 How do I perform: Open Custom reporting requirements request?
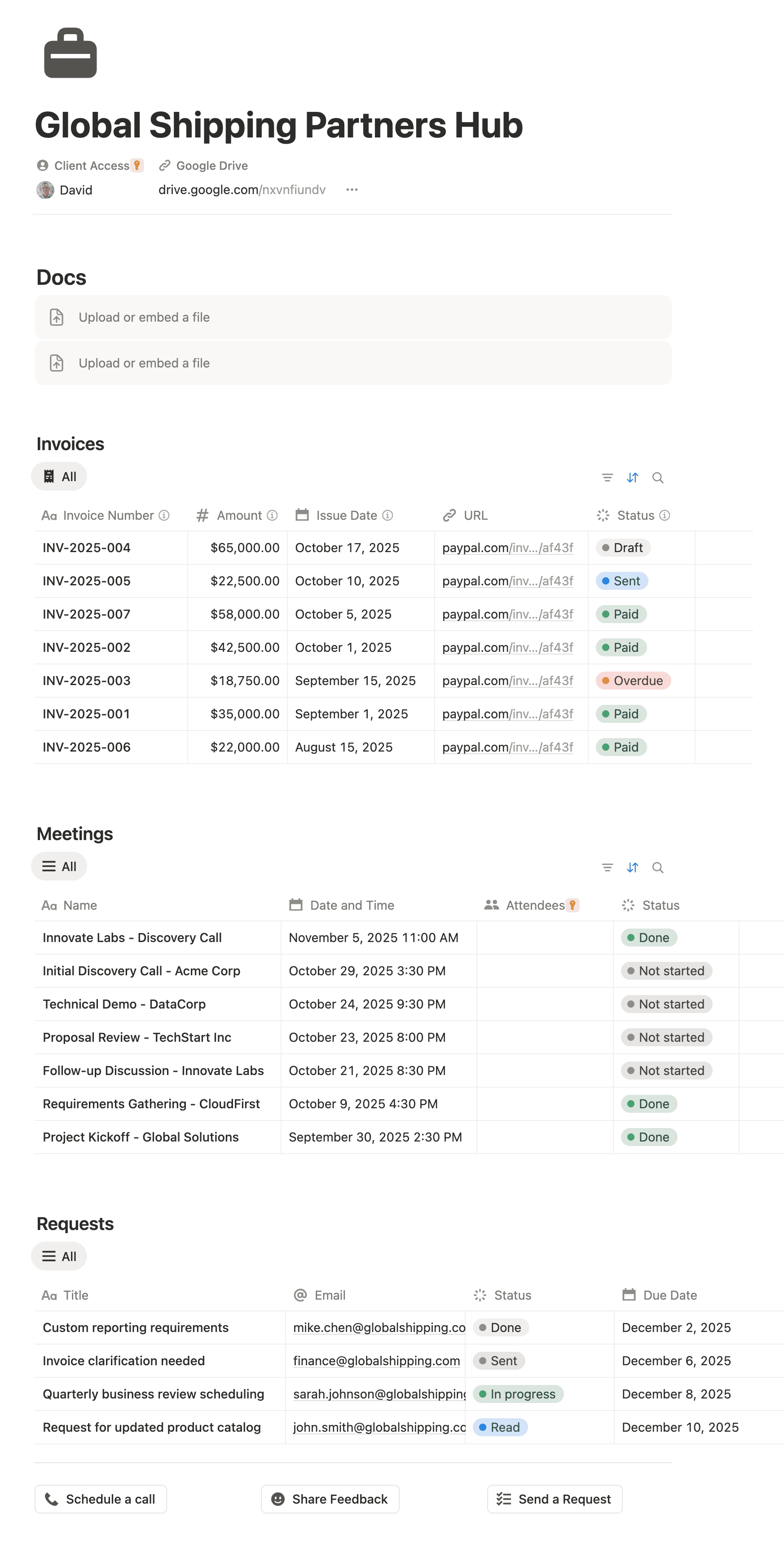136,1327
